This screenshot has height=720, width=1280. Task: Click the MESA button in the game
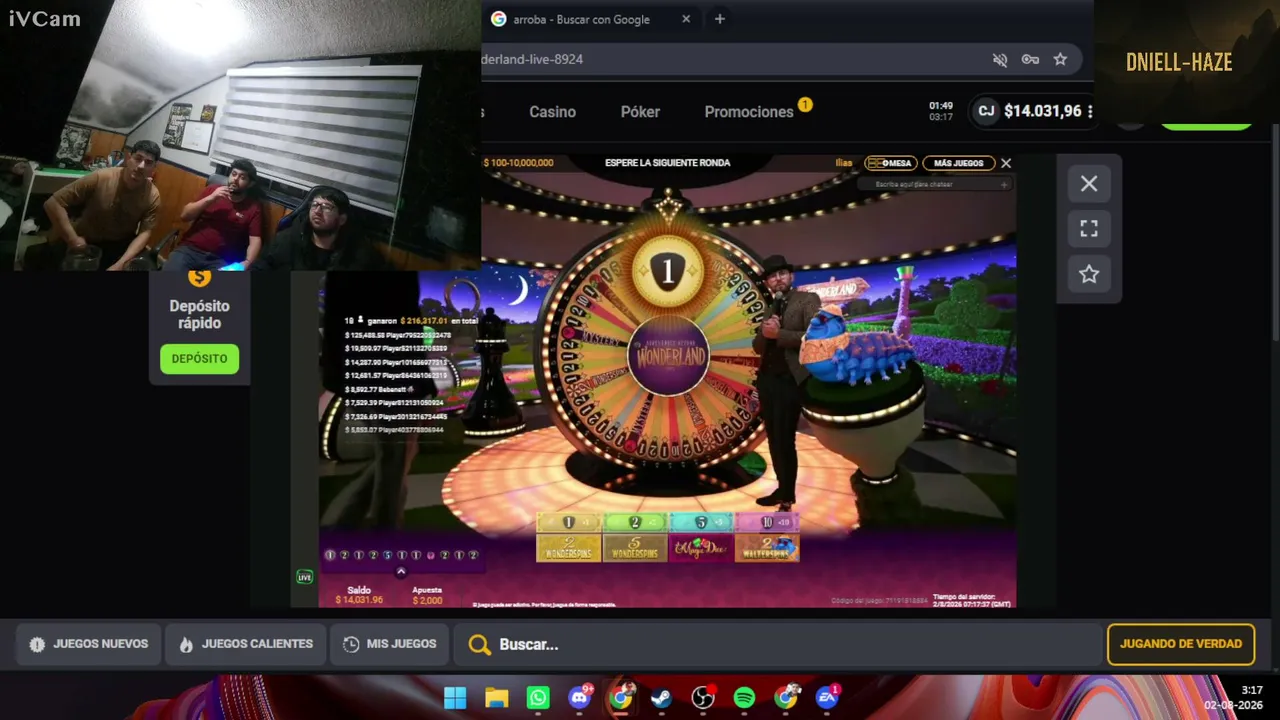(890, 163)
